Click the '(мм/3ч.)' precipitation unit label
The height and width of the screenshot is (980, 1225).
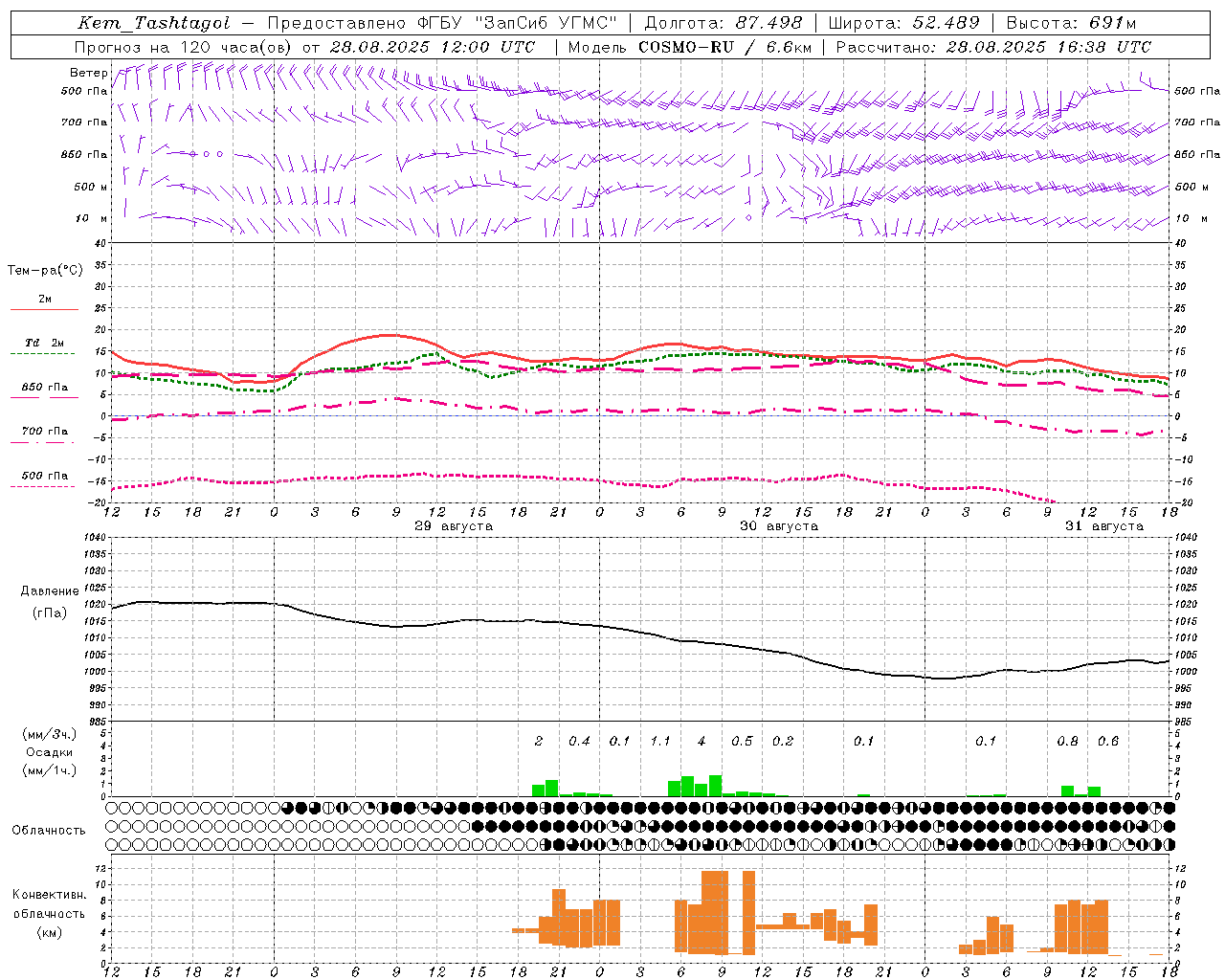50,734
